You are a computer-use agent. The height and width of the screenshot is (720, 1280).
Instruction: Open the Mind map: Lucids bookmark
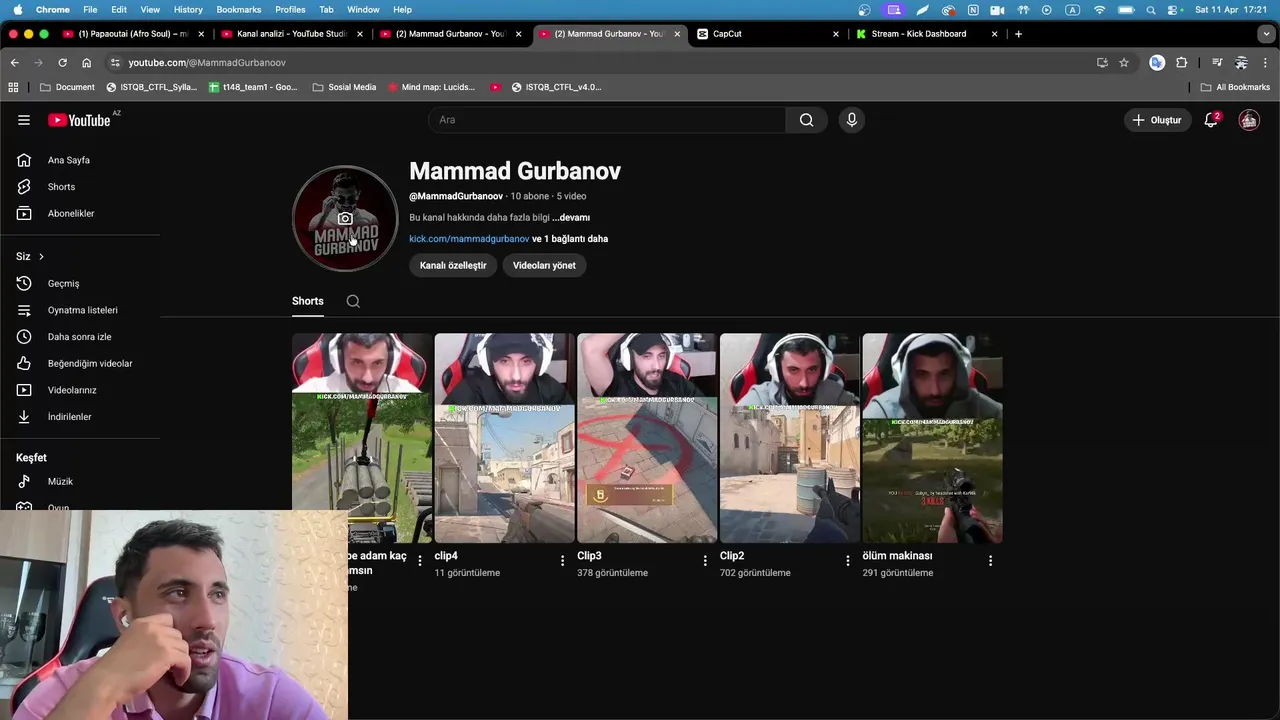[431, 87]
